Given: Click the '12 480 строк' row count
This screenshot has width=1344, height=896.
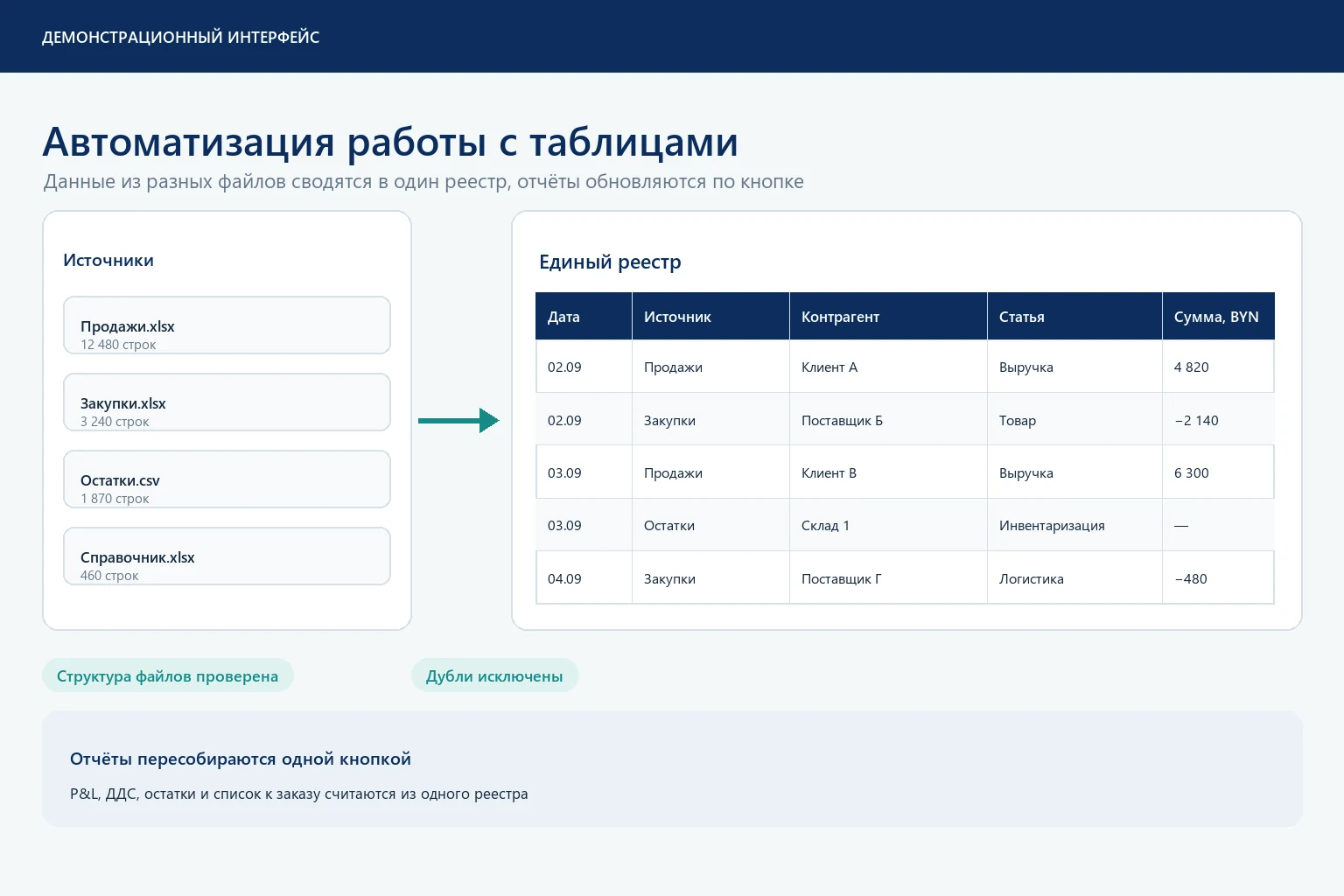Looking at the screenshot, I should pyautogui.click(x=118, y=345).
